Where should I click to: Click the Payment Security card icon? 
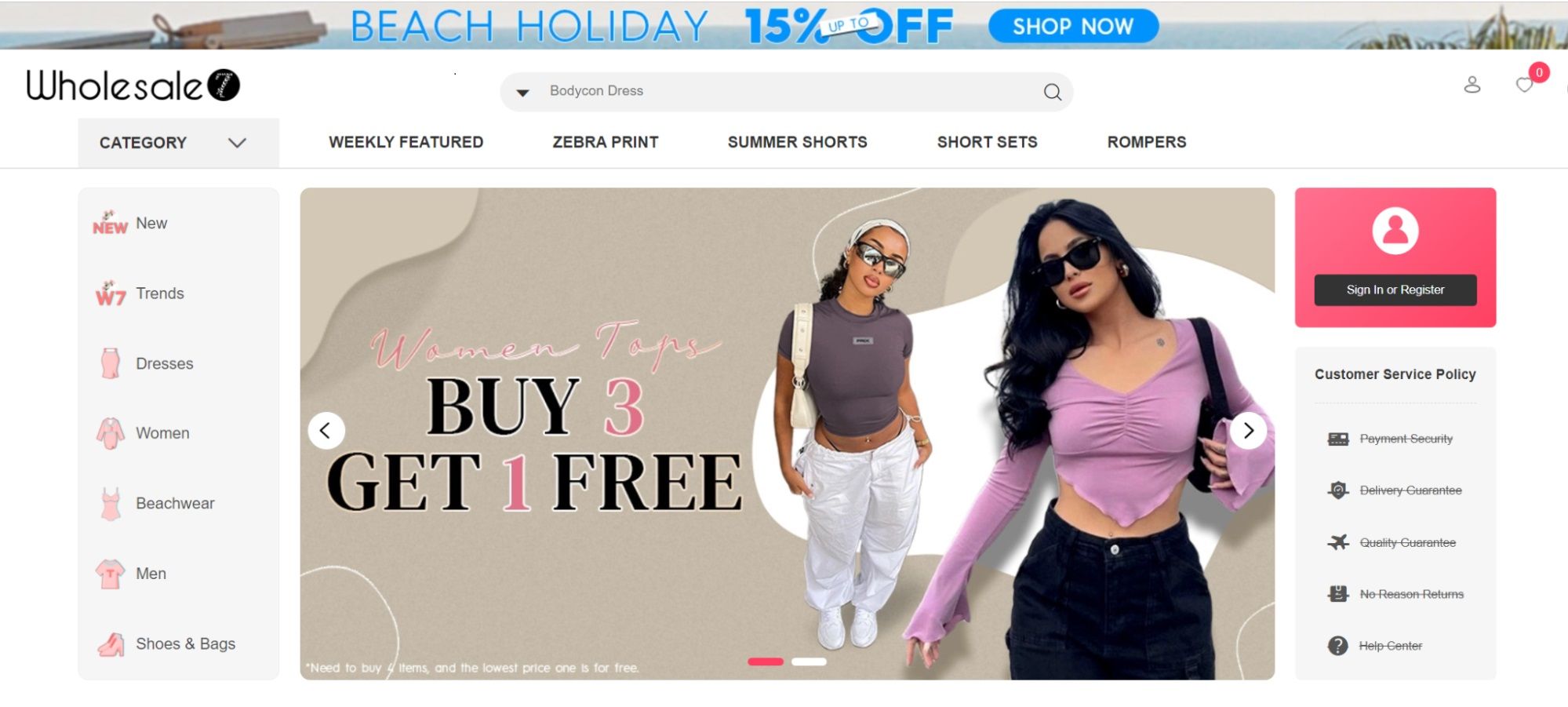[x=1338, y=439]
